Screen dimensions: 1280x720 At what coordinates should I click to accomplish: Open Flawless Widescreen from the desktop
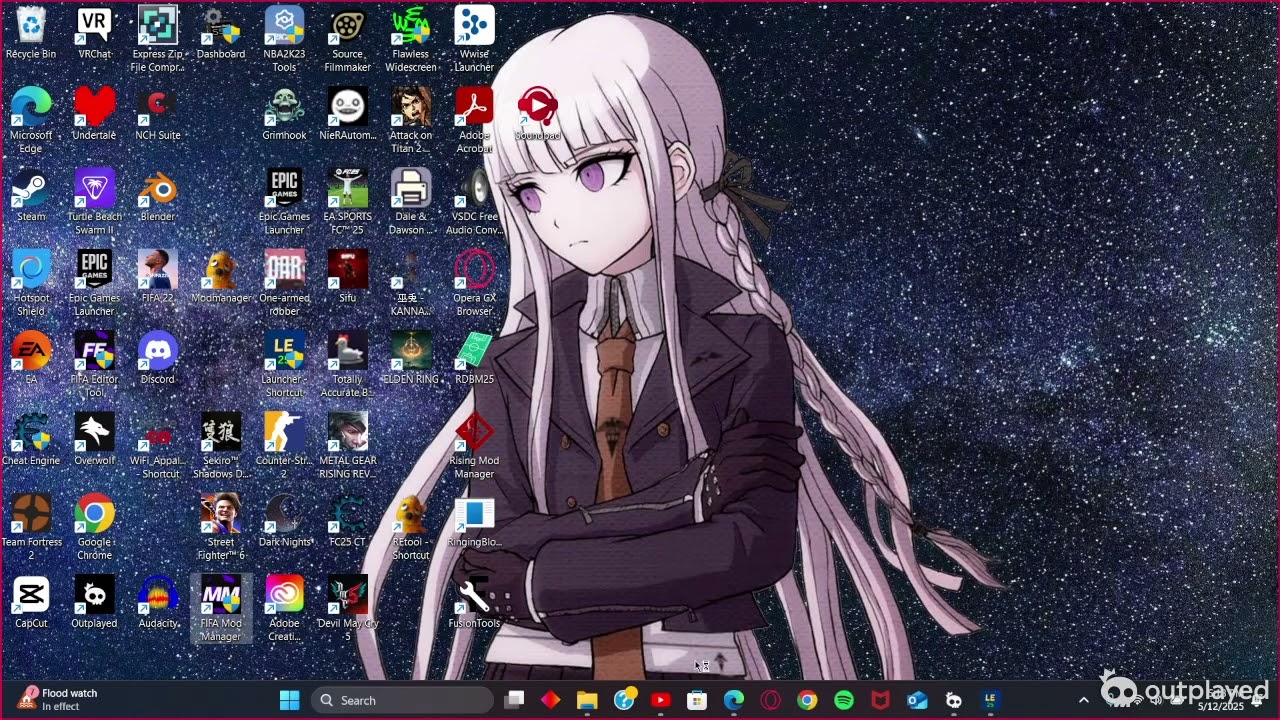[x=411, y=40]
